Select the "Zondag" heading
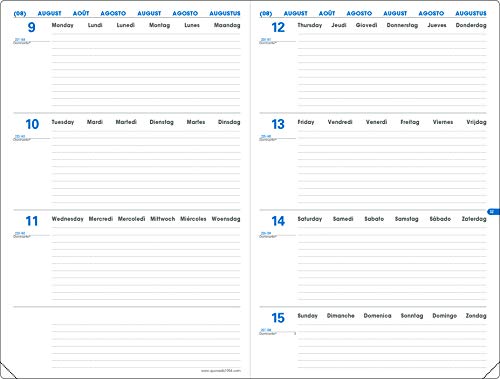 tap(476, 316)
